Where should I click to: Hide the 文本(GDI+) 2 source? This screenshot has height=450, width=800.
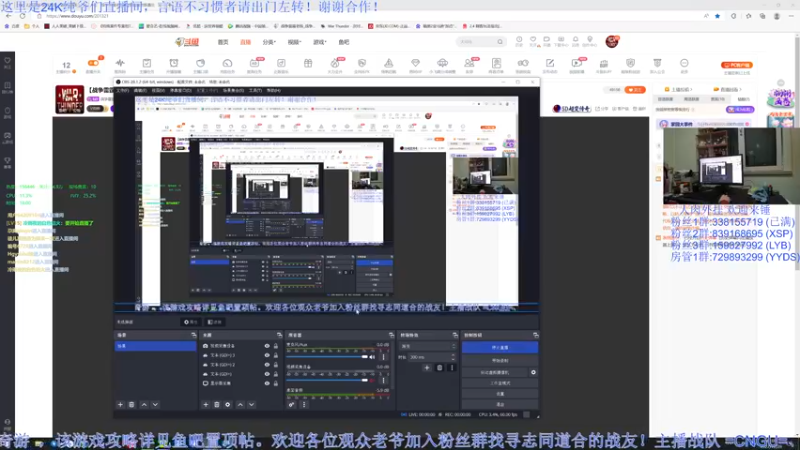click(x=267, y=365)
